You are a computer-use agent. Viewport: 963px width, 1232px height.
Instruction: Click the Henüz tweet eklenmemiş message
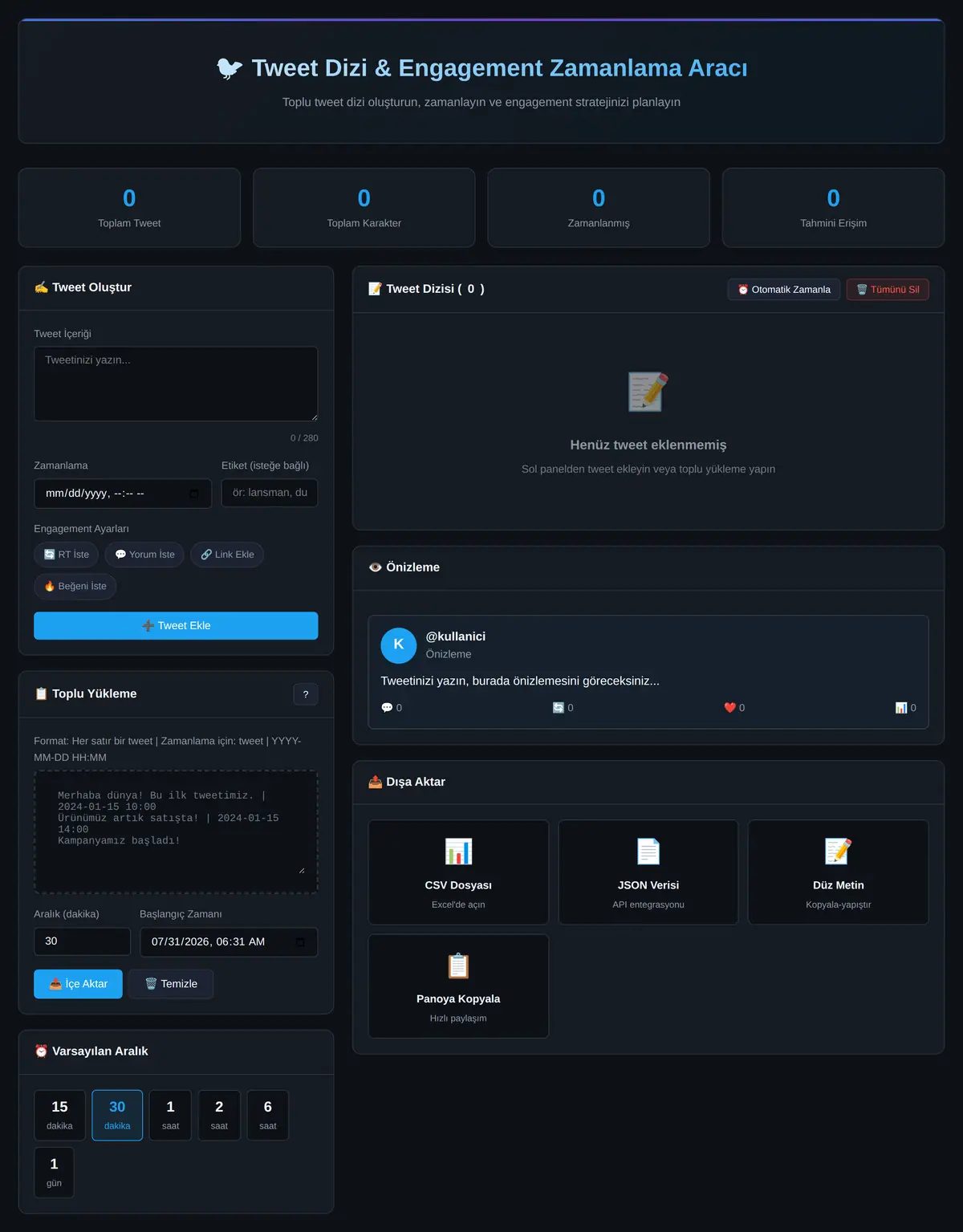(x=648, y=445)
